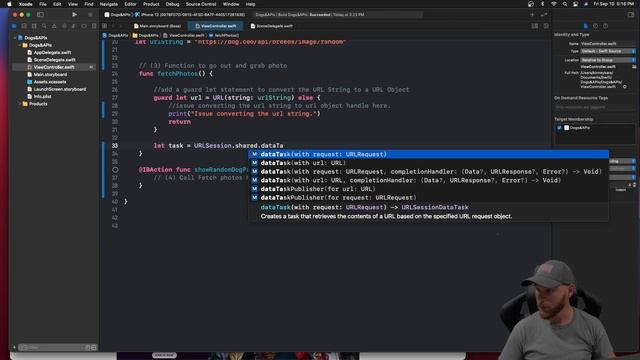Show the History inspector
This screenshot has height=360, width=640.
596,26
